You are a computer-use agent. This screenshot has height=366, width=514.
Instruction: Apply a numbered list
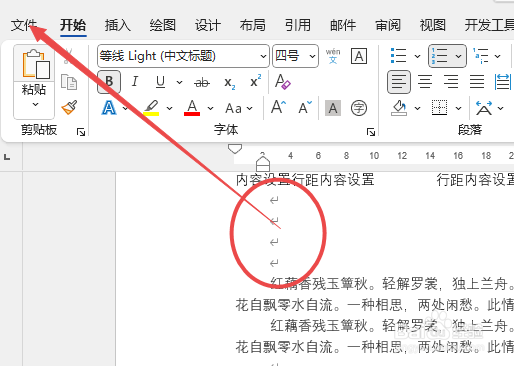coord(439,56)
